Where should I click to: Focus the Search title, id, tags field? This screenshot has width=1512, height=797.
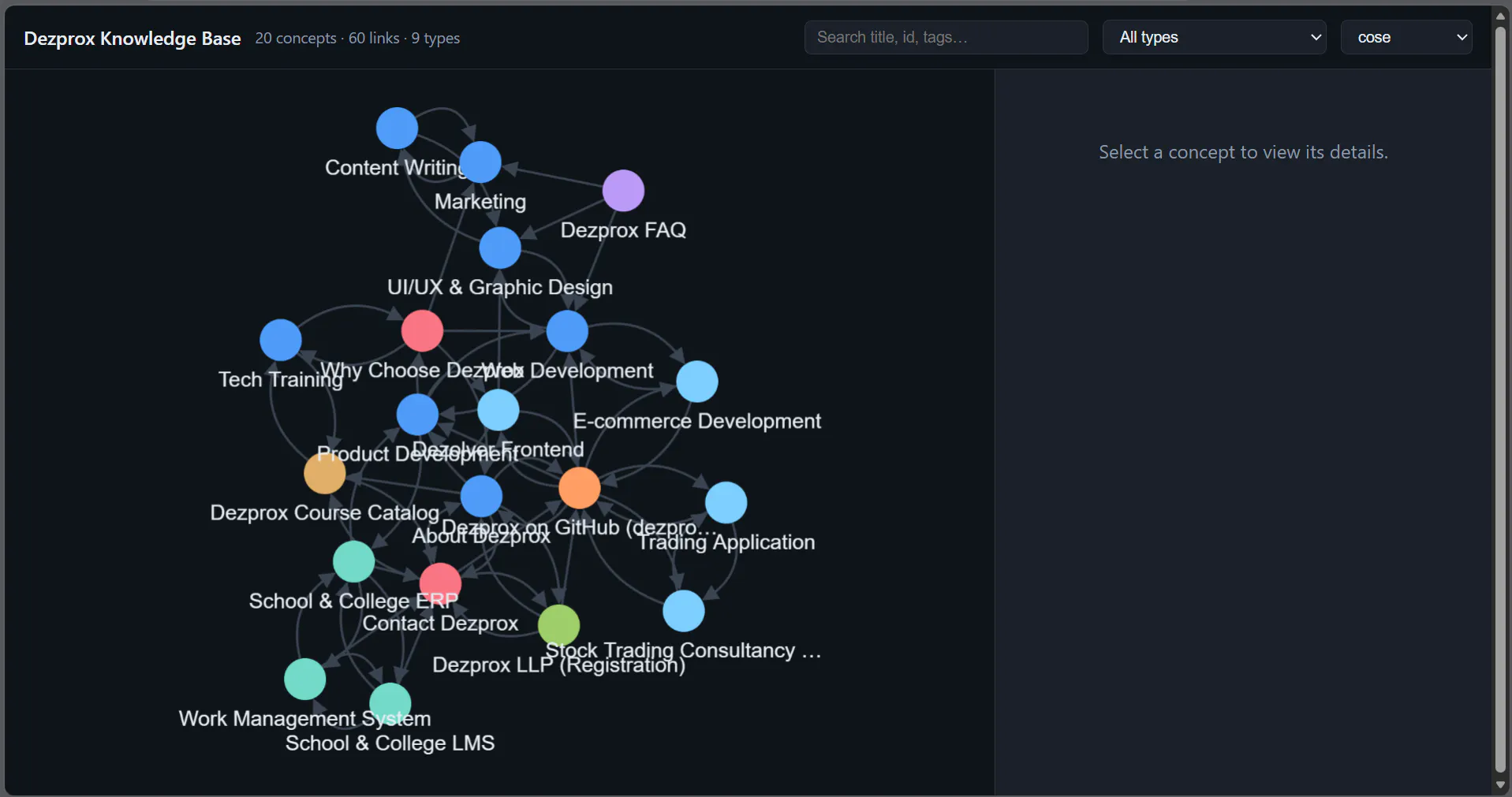946,37
